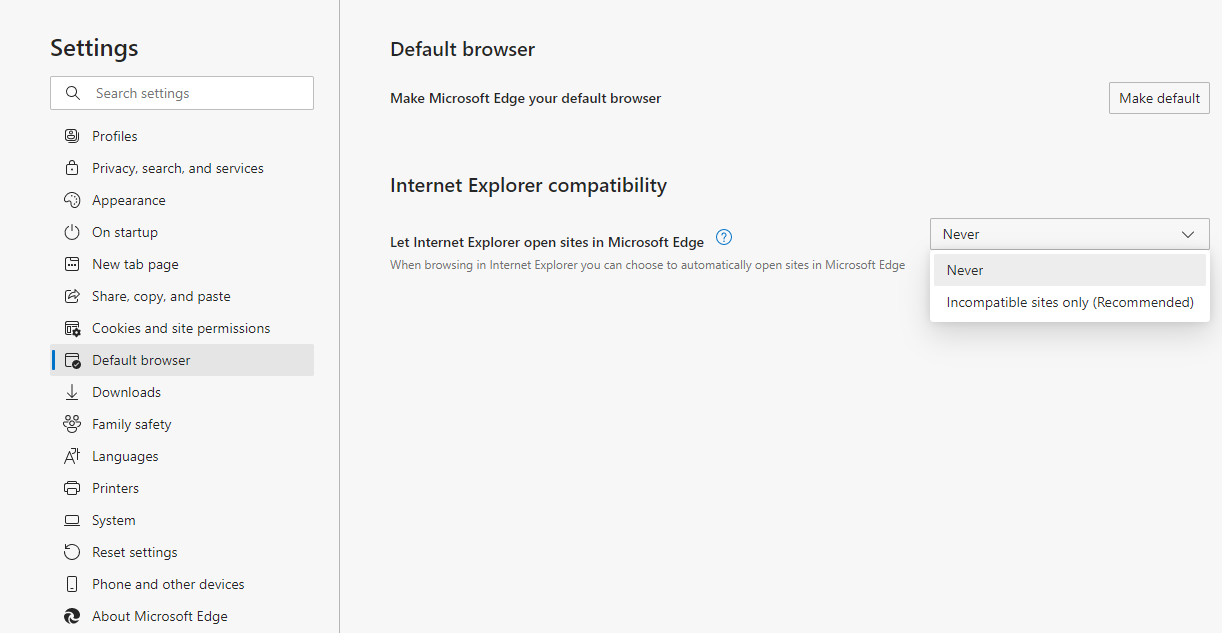Image resolution: width=1222 pixels, height=633 pixels.
Task: Go to New tab page settings
Action: (x=135, y=264)
